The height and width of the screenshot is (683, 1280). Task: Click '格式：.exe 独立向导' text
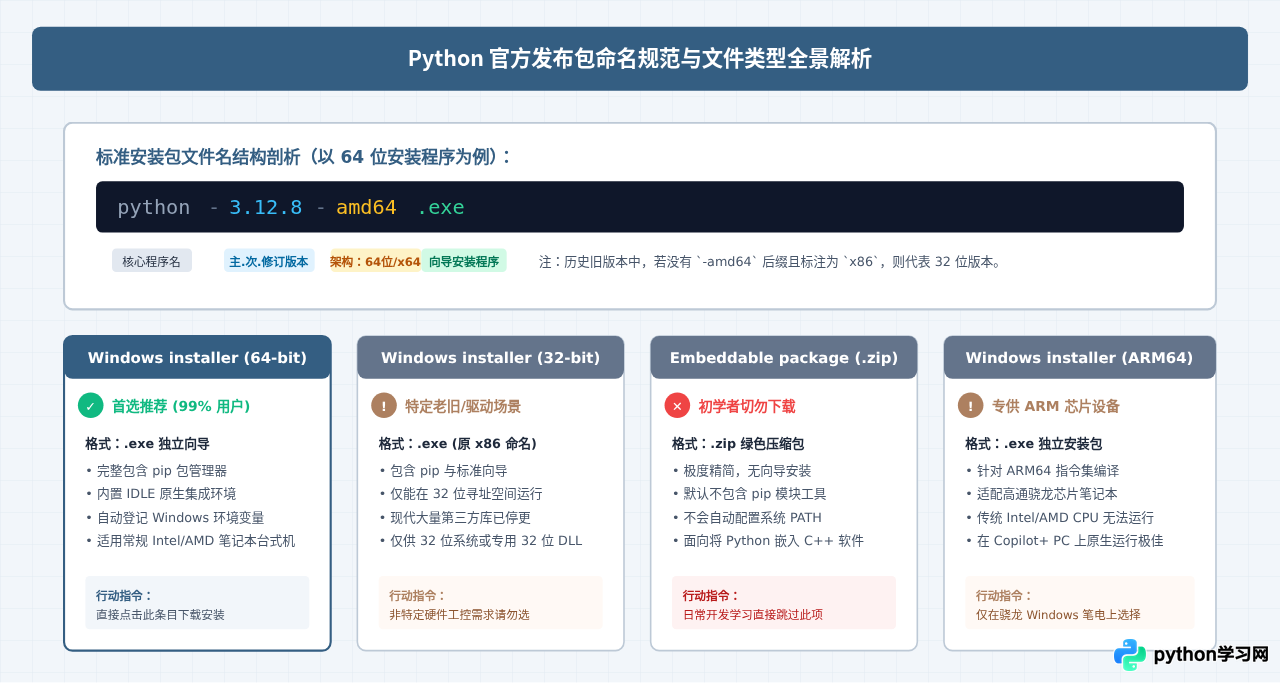point(148,443)
